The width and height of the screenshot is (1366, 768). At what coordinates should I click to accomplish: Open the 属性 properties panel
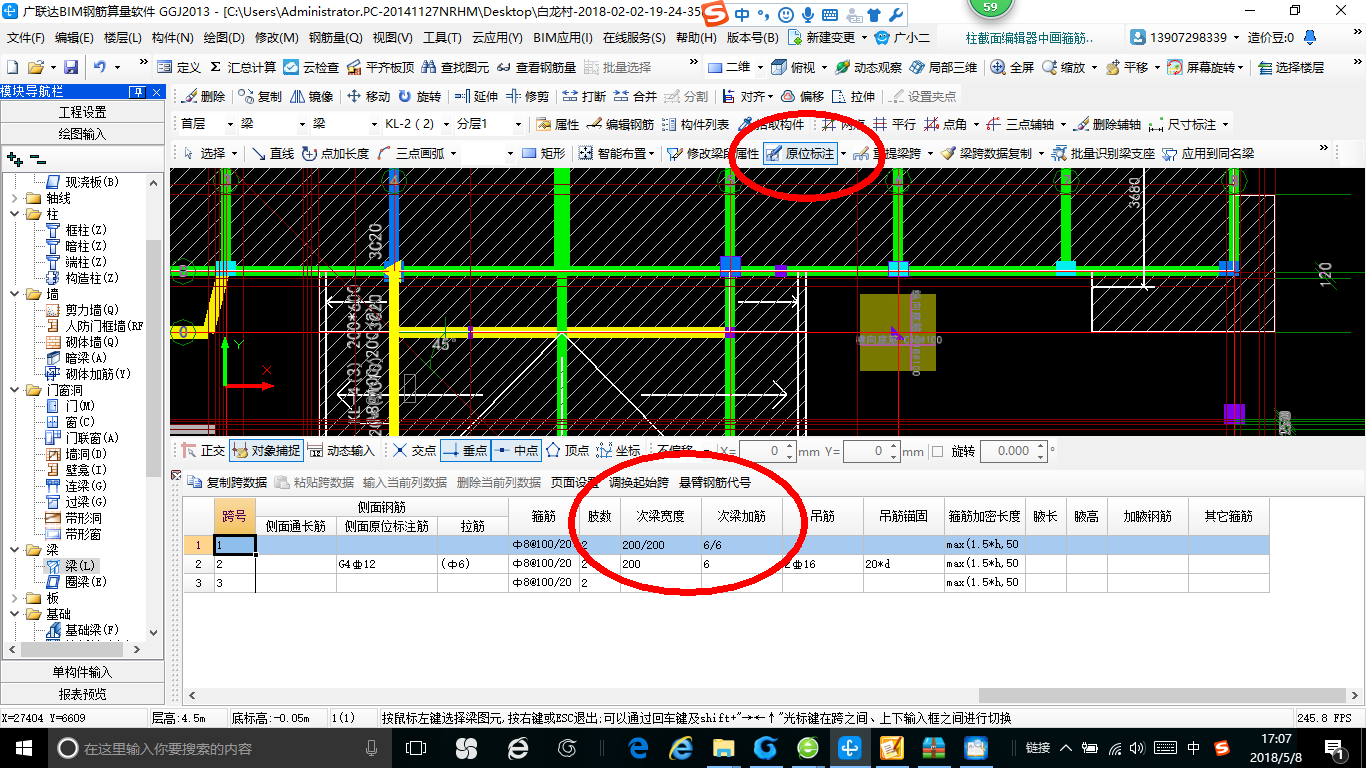tap(558, 124)
